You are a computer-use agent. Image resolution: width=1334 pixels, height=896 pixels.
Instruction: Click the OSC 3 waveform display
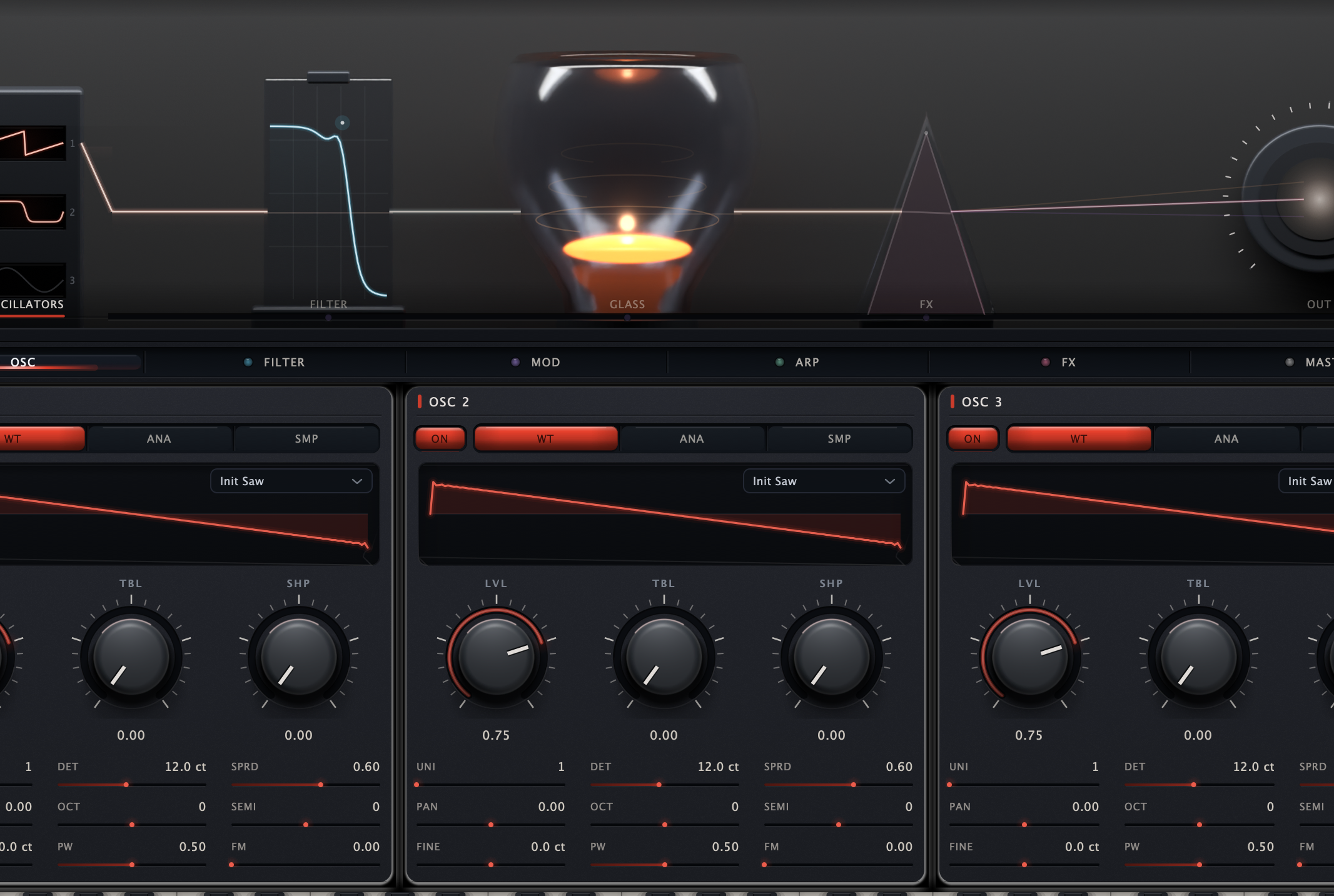(x=1143, y=514)
